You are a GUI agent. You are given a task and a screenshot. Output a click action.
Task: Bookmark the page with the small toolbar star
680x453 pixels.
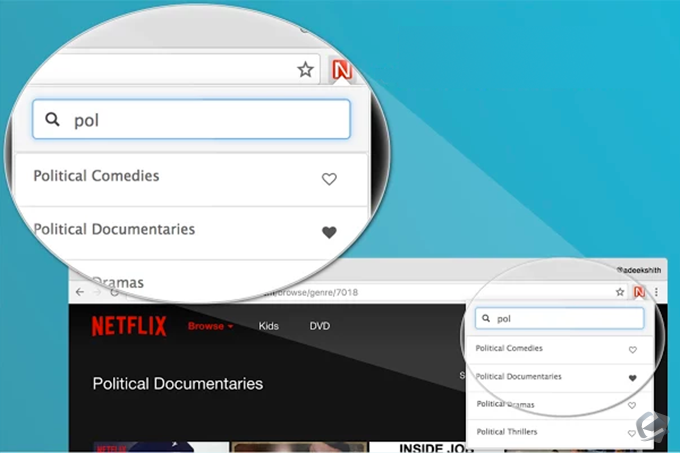click(x=620, y=292)
